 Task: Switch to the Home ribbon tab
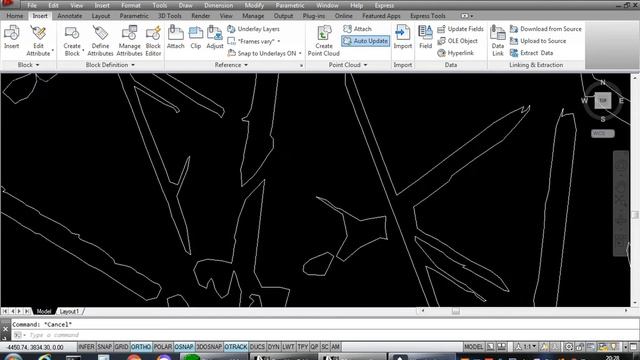[x=15, y=16]
